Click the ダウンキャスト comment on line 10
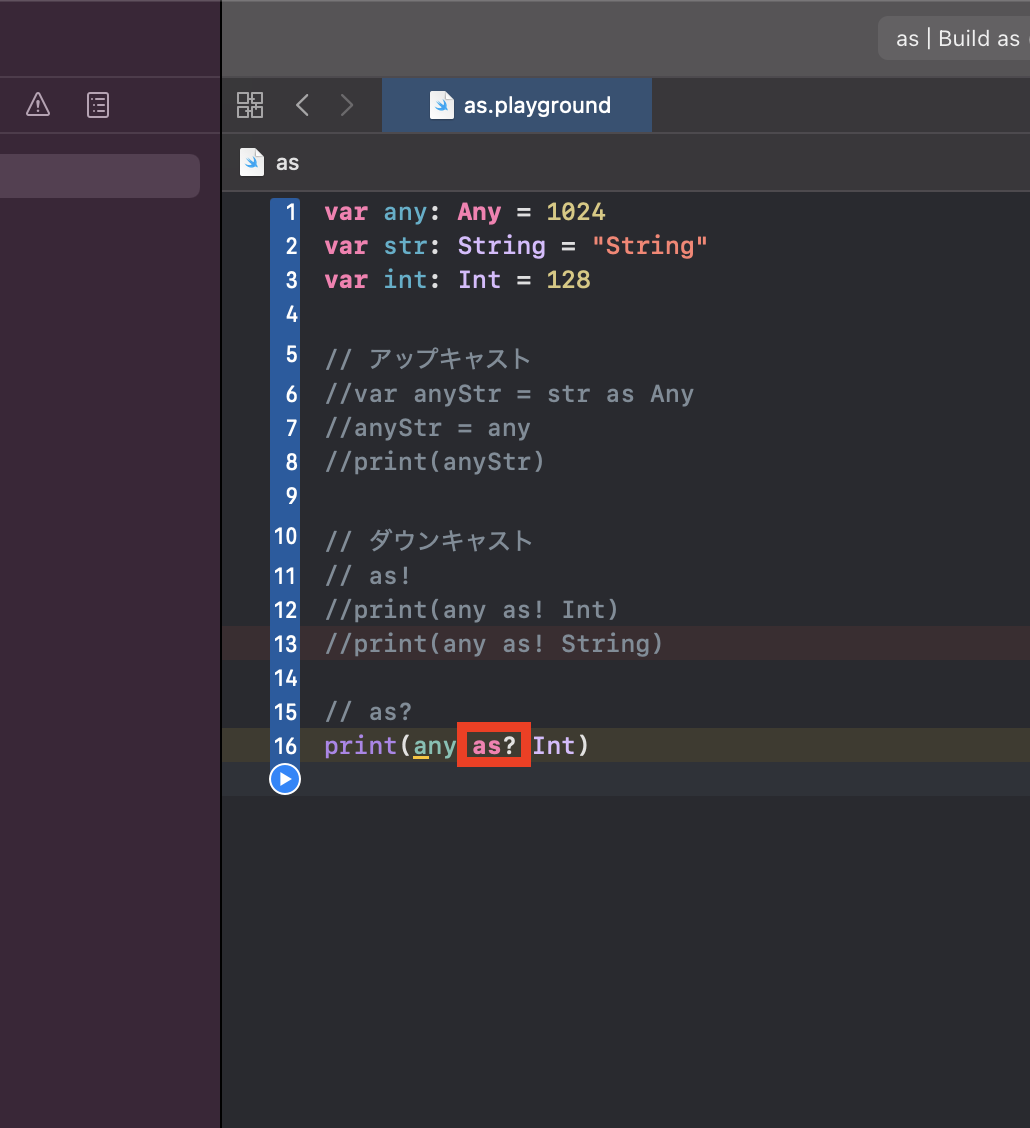 pos(429,540)
